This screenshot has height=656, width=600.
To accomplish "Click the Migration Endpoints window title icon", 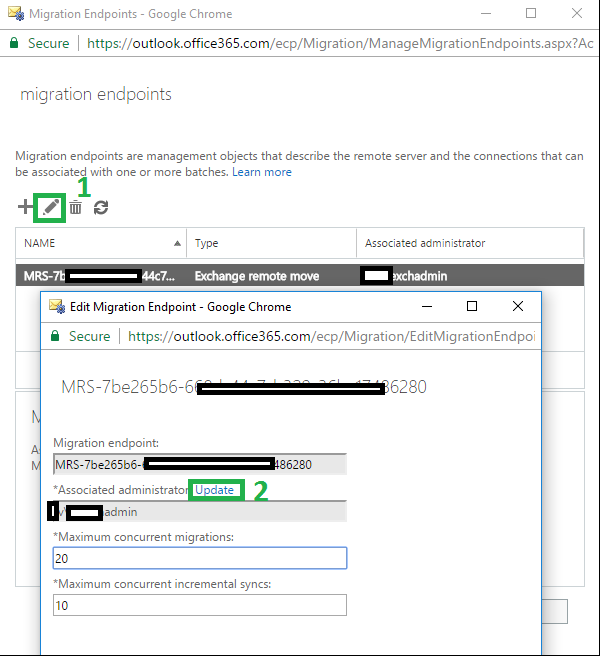I will [x=16, y=13].
